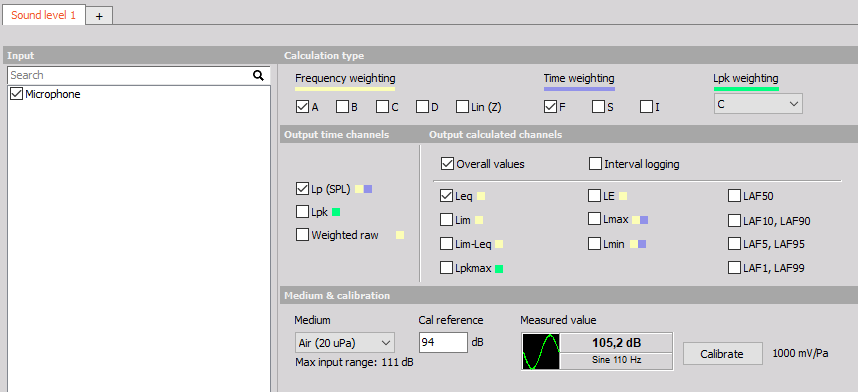
Task: Click the Medium & calibration section header
Action: (x=569, y=296)
